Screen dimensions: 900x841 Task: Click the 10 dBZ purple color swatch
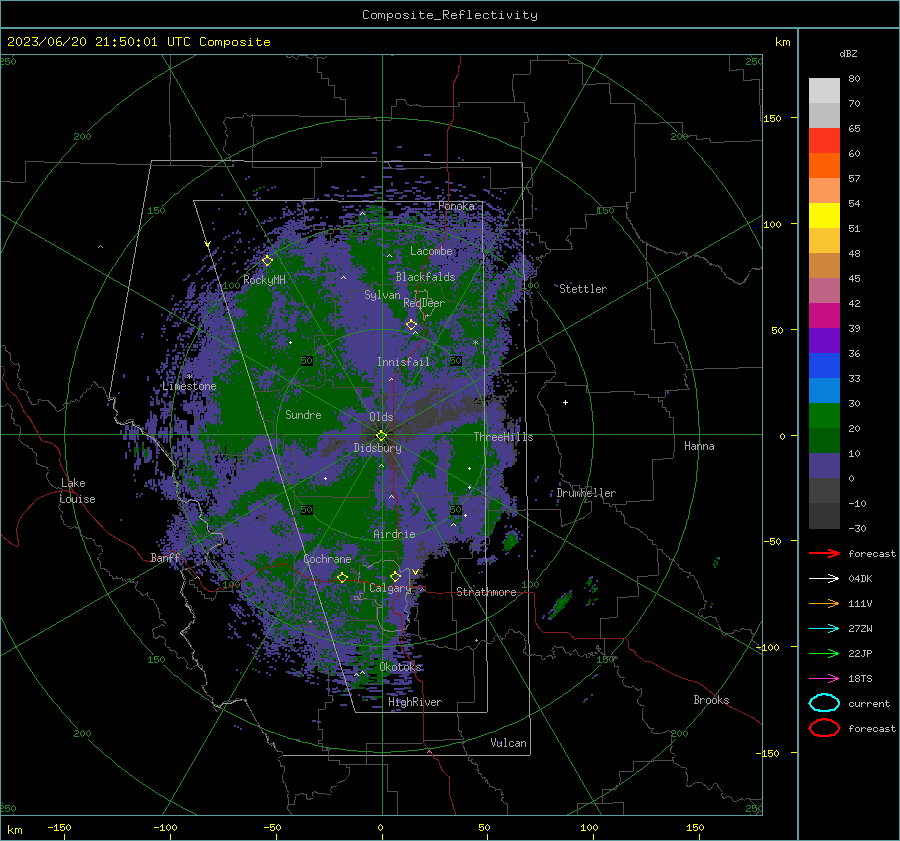point(824,466)
